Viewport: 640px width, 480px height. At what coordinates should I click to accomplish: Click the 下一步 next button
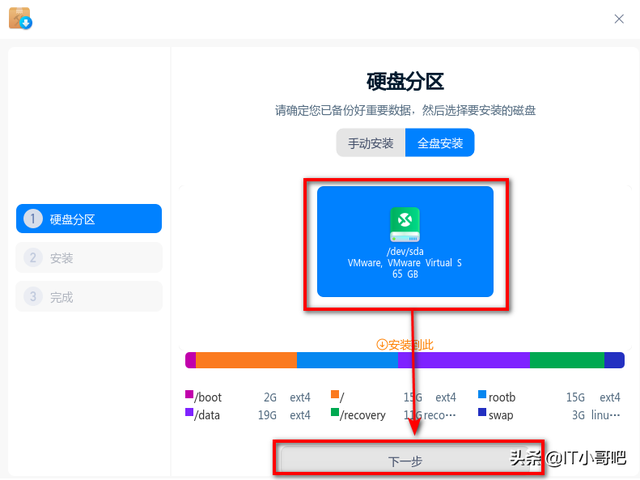coord(405,461)
